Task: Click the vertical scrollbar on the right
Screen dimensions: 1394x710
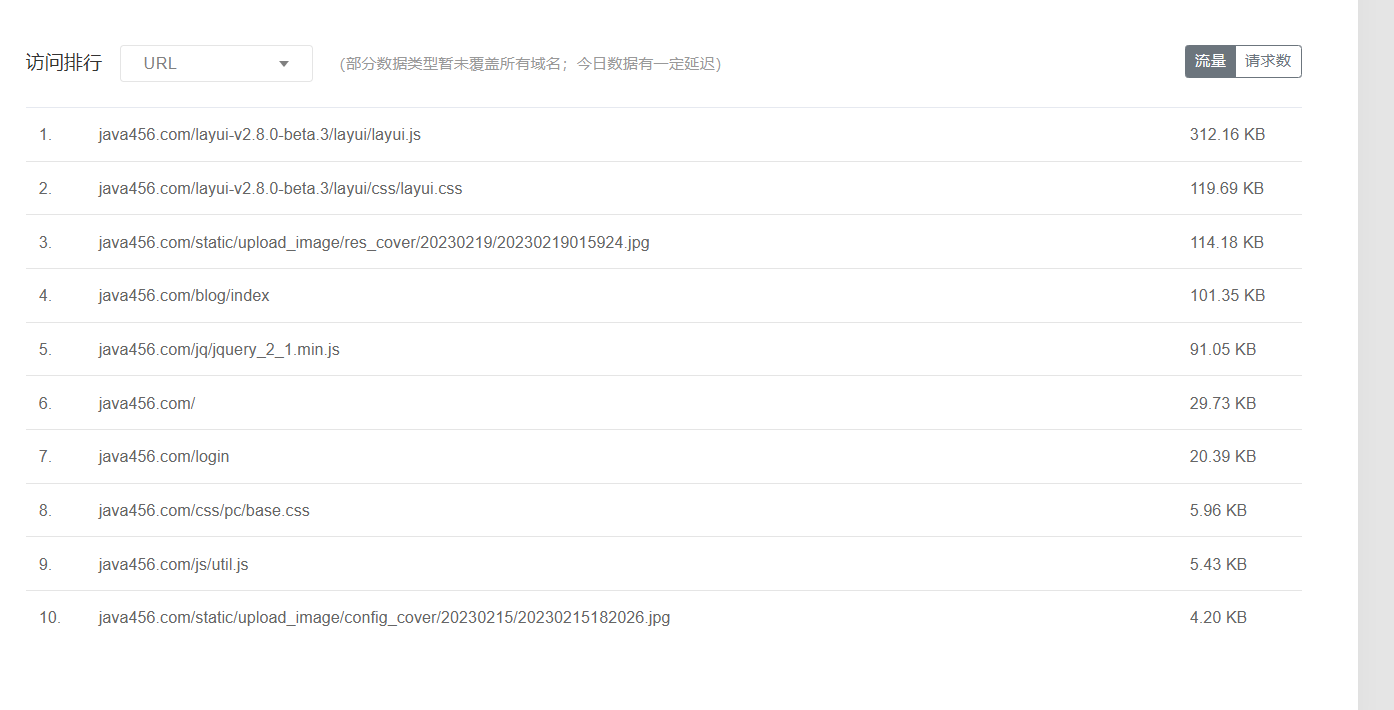Action: point(1375,355)
